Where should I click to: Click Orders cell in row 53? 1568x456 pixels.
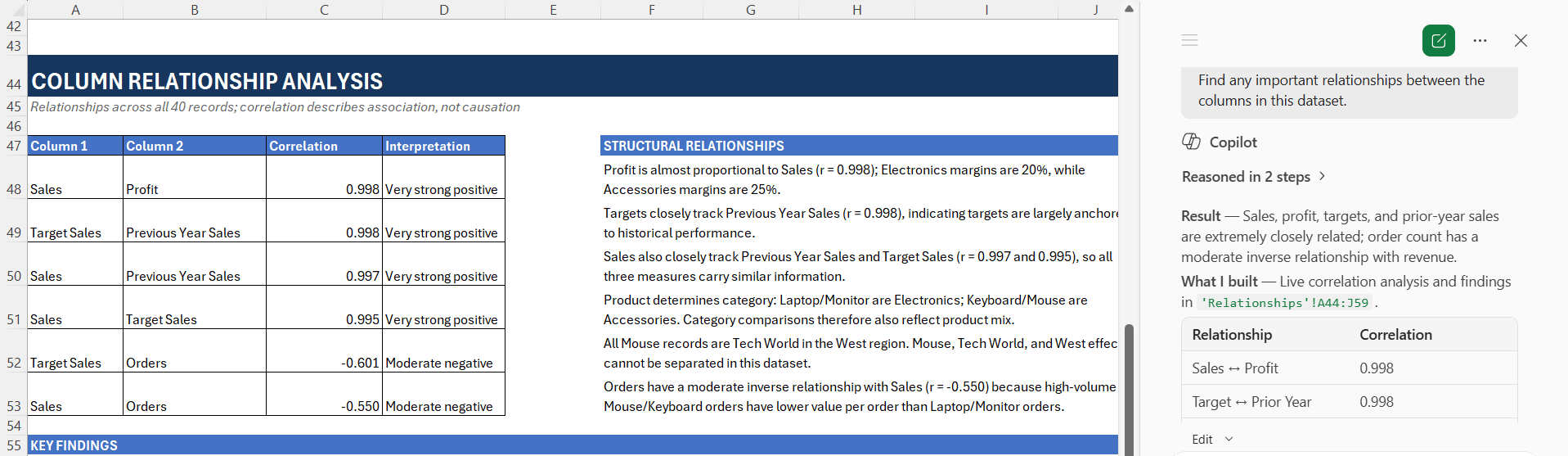click(195, 394)
